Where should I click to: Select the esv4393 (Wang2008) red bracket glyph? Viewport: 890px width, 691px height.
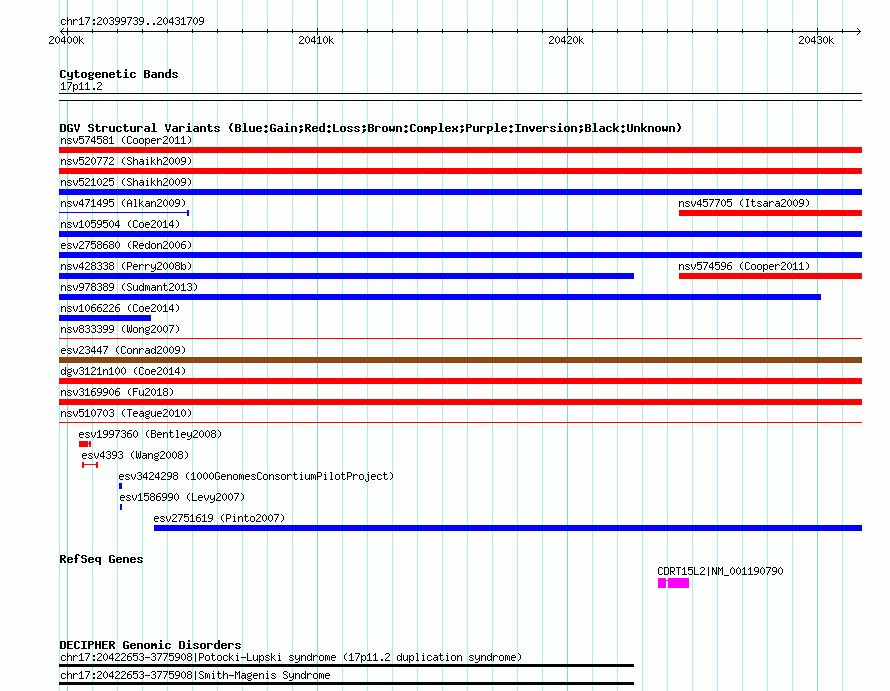click(90, 465)
